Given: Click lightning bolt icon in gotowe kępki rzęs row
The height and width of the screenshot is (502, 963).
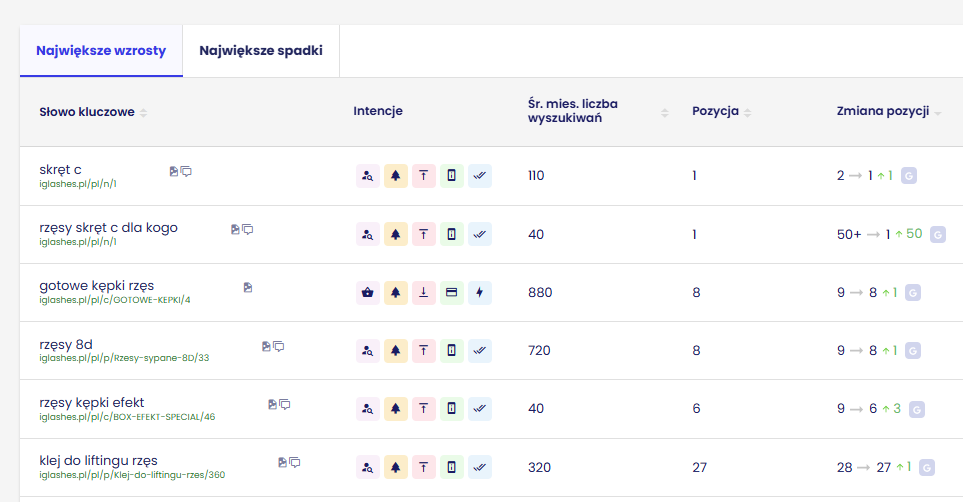Looking at the screenshot, I should (x=480, y=293).
